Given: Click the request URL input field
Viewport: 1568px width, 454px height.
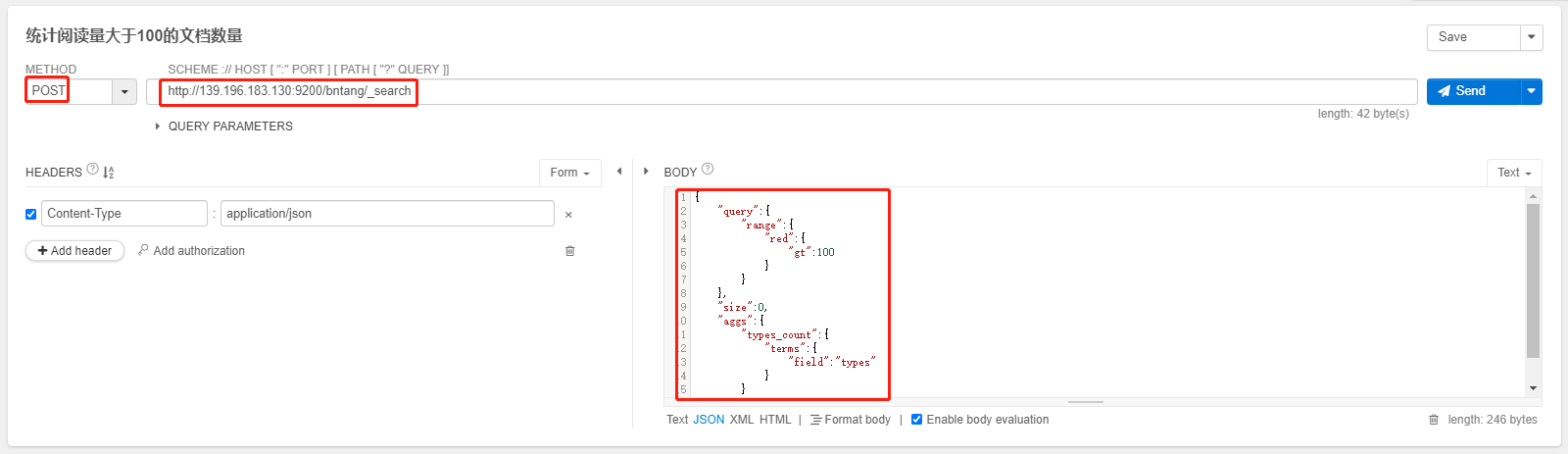Looking at the screenshot, I should pos(784,91).
